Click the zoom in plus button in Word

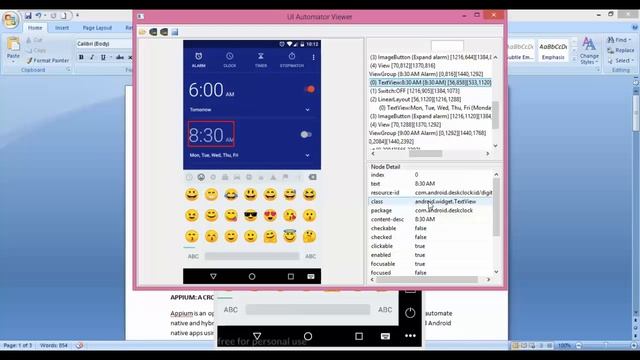tap(634, 346)
